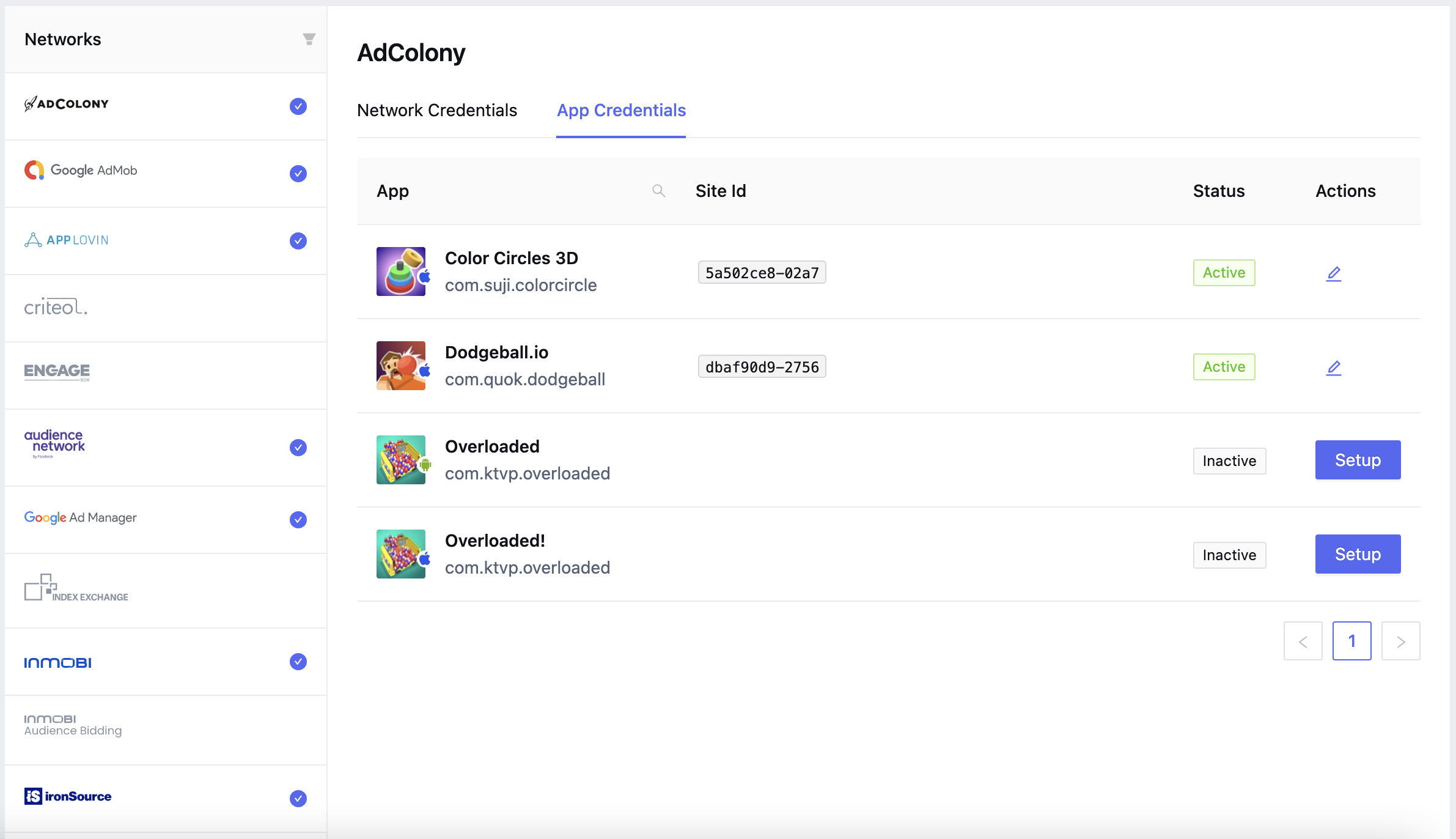Click Audience Network's enabled checkmark
Image resolution: width=1456 pixels, height=839 pixels.
tap(298, 448)
